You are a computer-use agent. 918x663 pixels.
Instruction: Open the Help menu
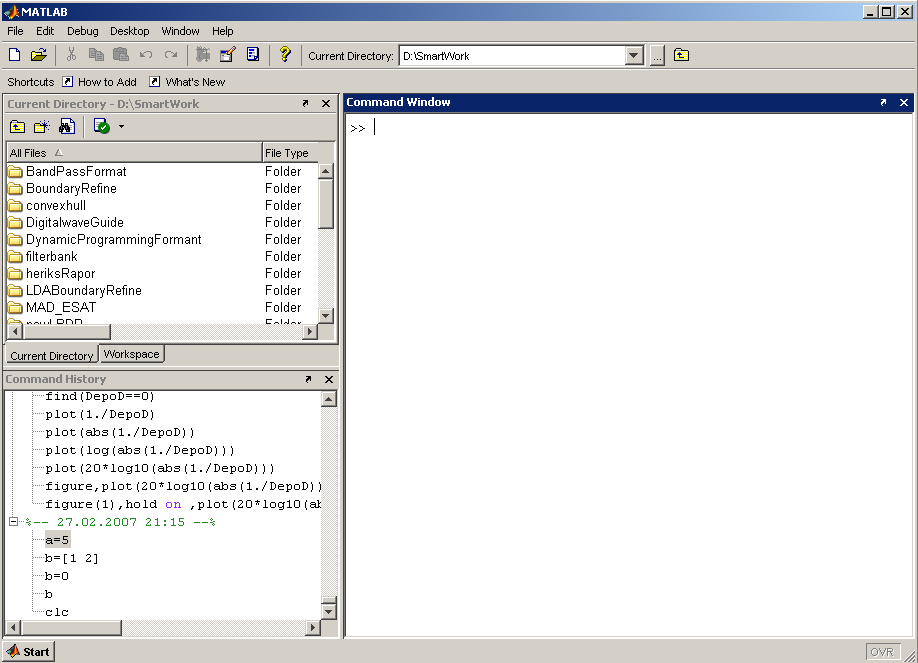click(x=222, y=31)
